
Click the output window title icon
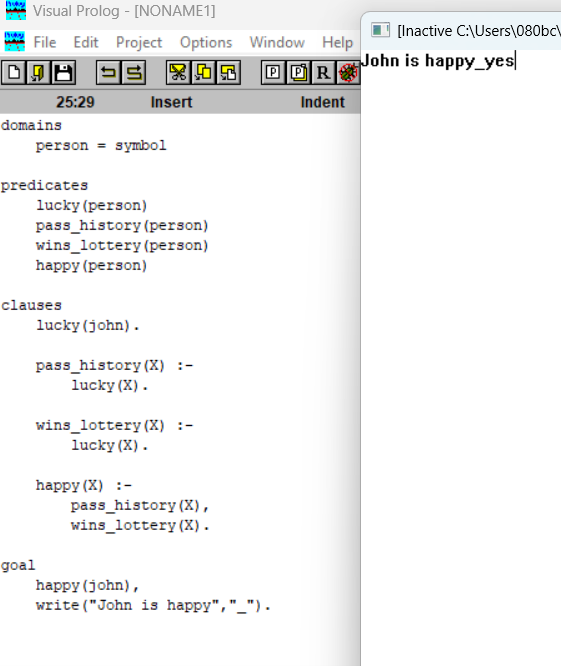(380, 30)
